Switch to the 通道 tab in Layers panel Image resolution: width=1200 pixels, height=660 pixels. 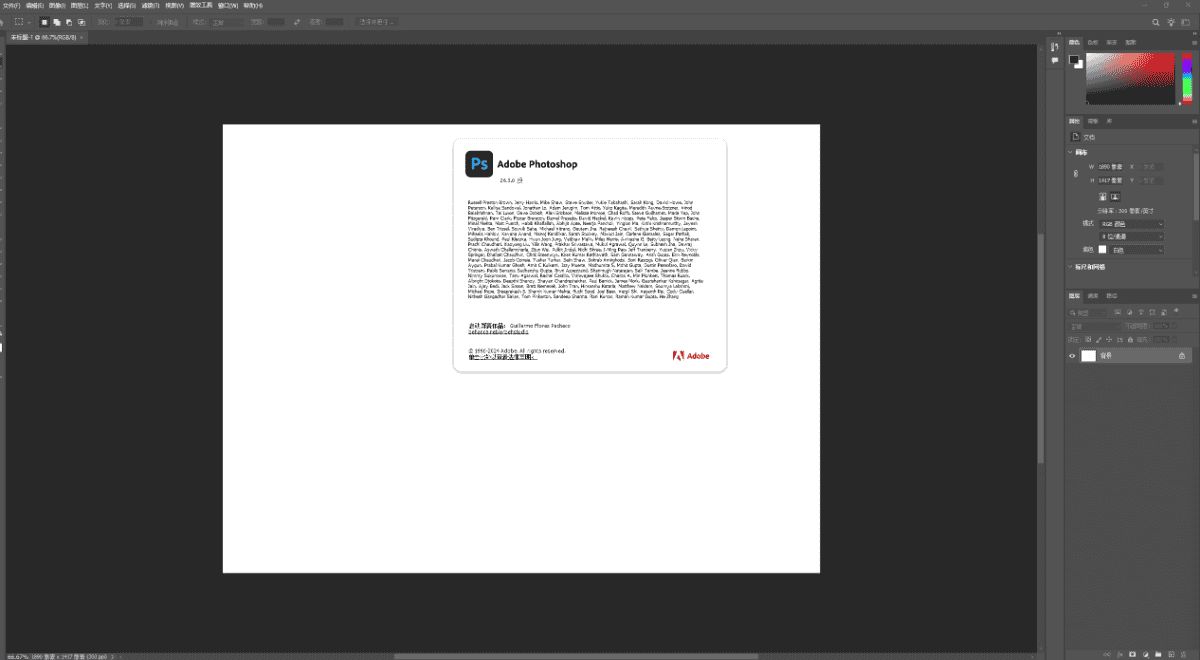[1093, 295]
